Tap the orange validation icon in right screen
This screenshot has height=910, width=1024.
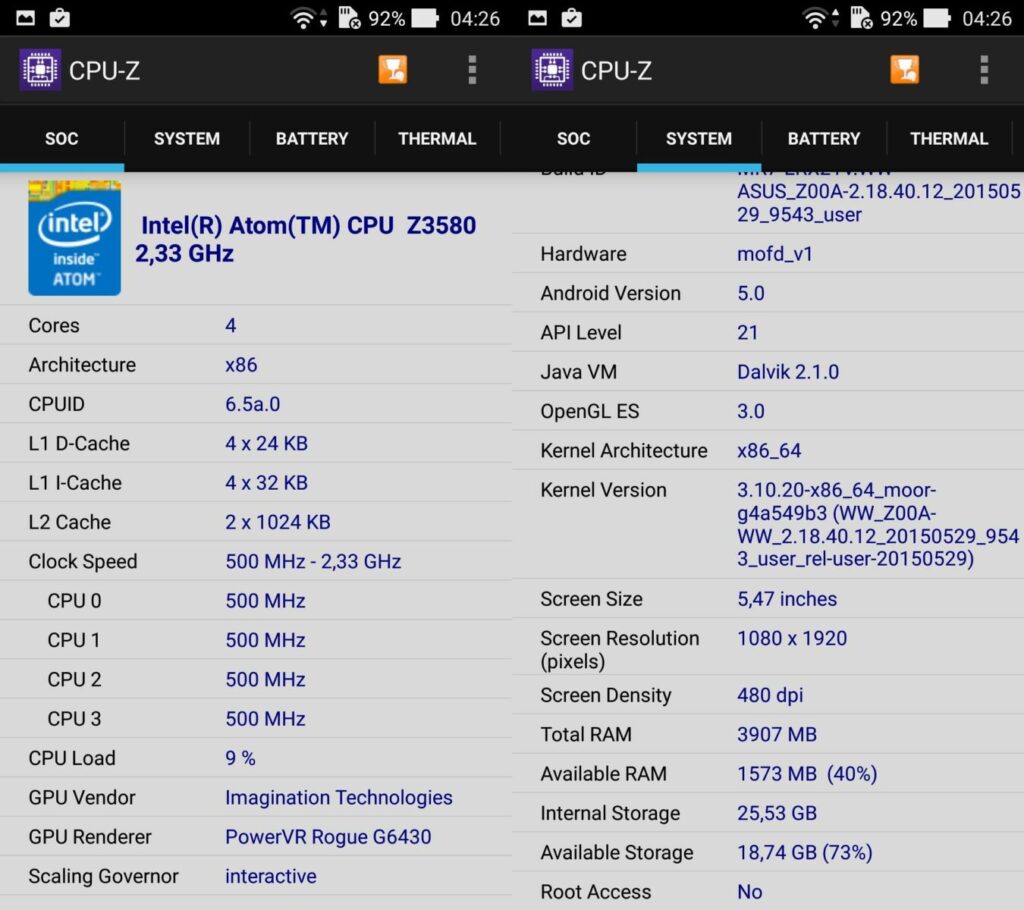905,70
